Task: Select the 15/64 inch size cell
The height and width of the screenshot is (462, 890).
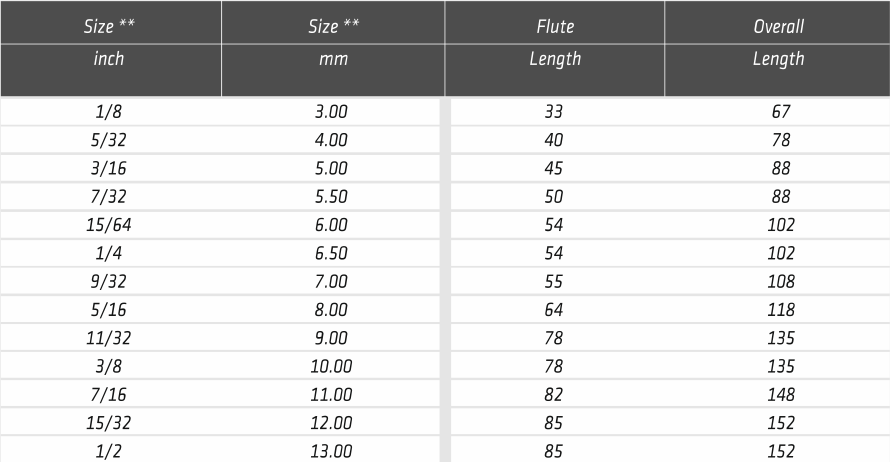Action: click(x=109, y=225)
